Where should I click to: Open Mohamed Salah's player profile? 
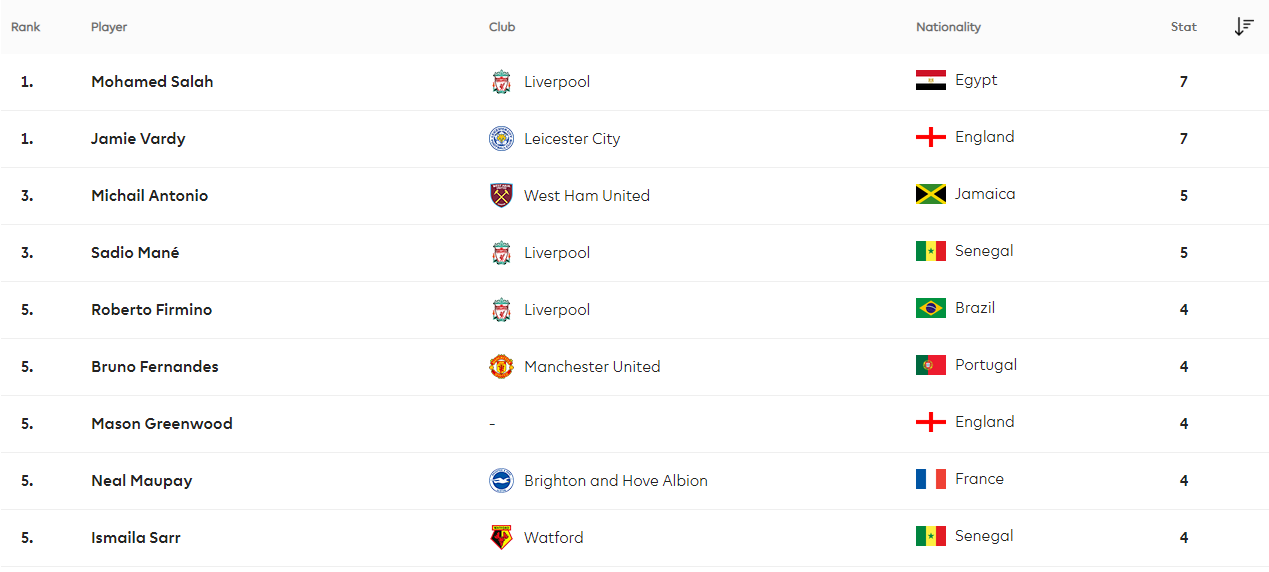(152, 82)
